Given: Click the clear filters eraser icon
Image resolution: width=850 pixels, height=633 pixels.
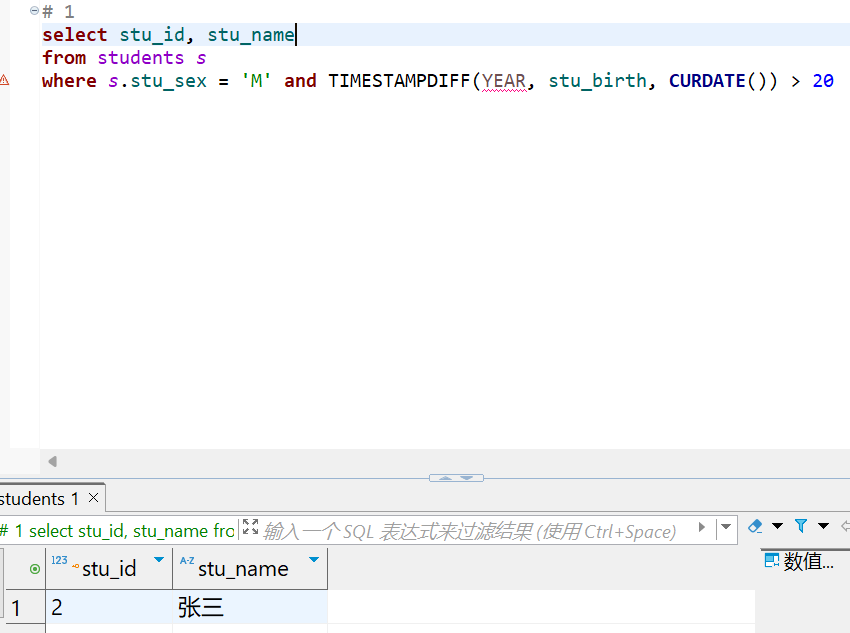Looking at the screenshot, I should 756,526.
